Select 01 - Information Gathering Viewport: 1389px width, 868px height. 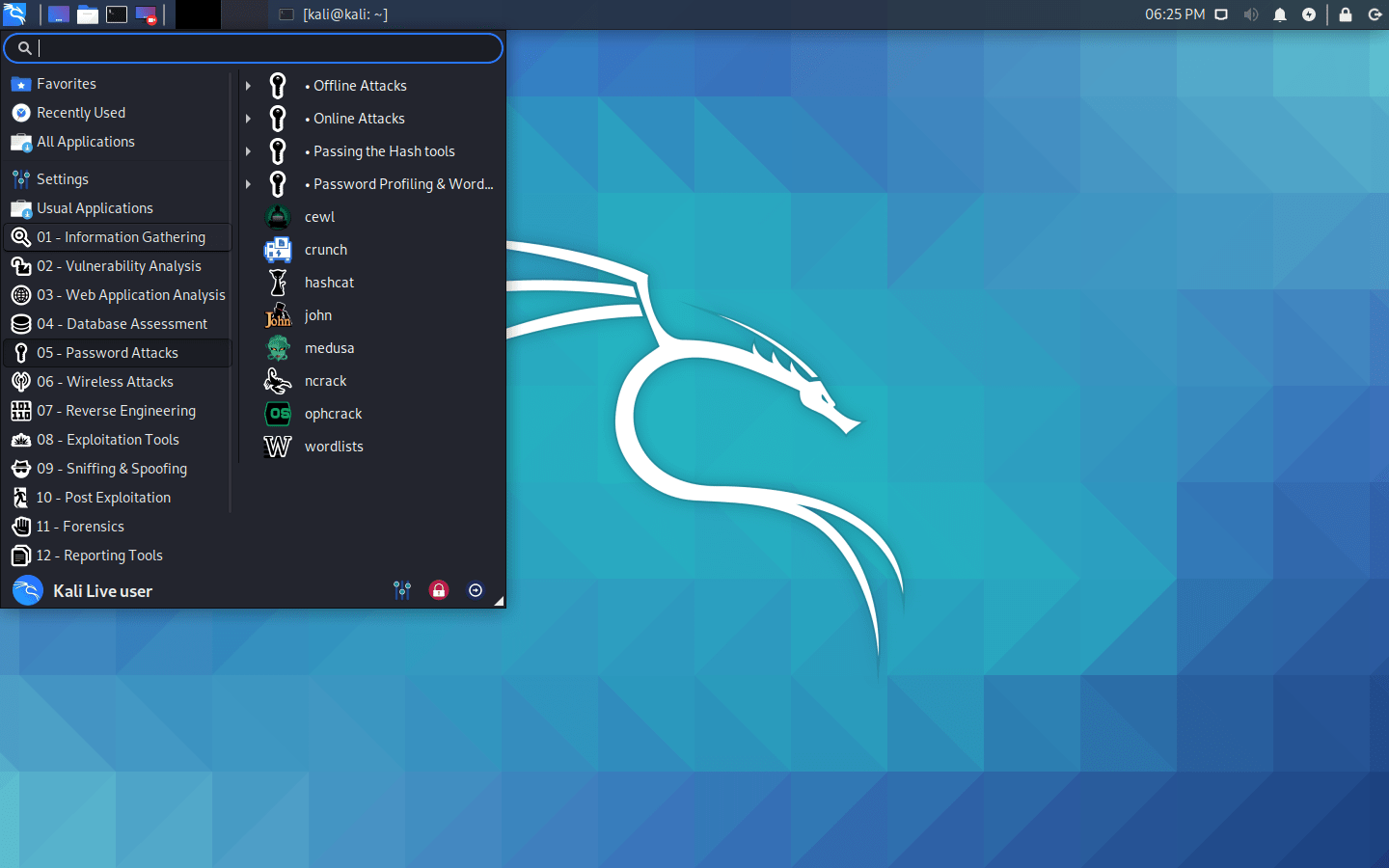coord(118,237)
